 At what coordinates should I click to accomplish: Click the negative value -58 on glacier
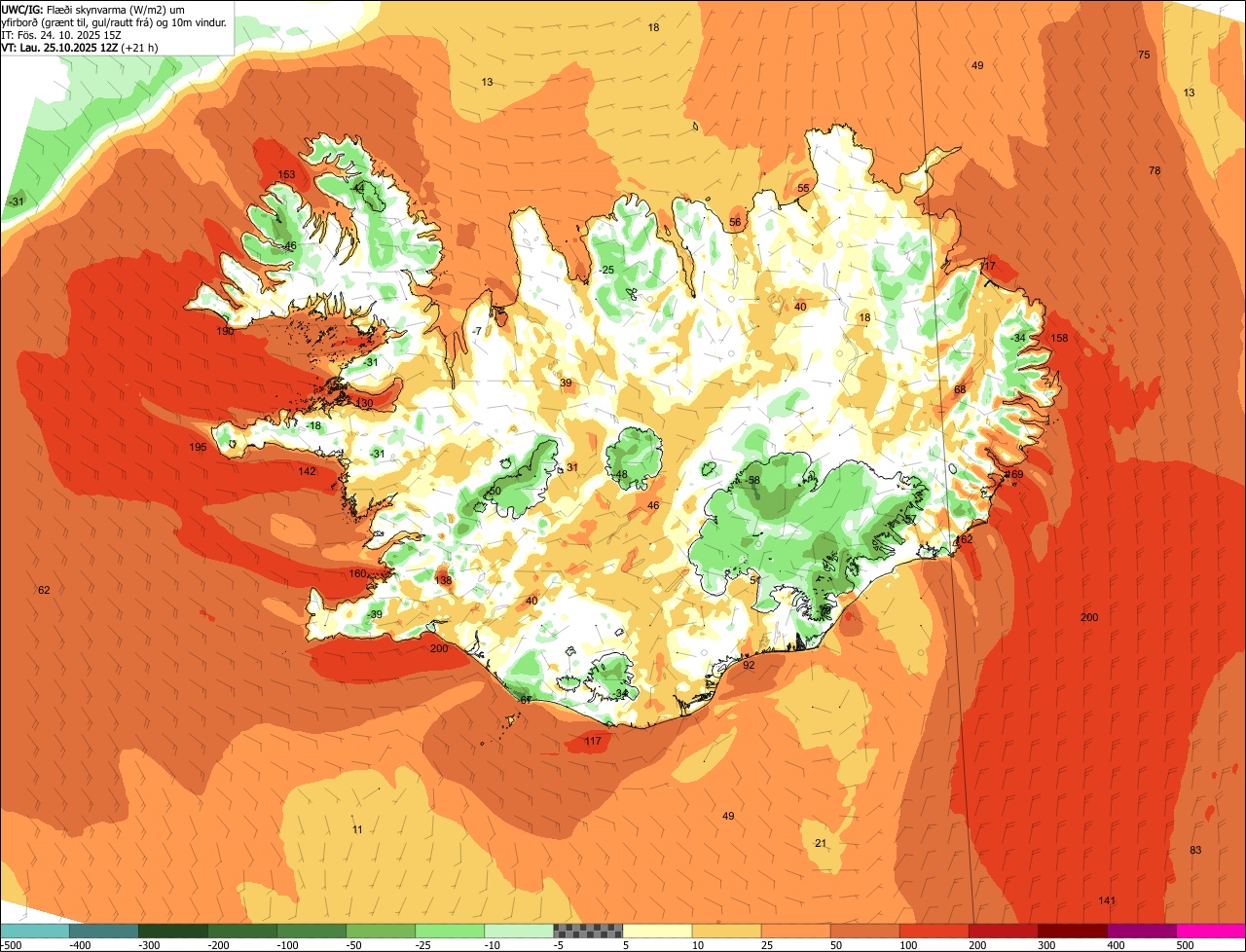(752, 481)
